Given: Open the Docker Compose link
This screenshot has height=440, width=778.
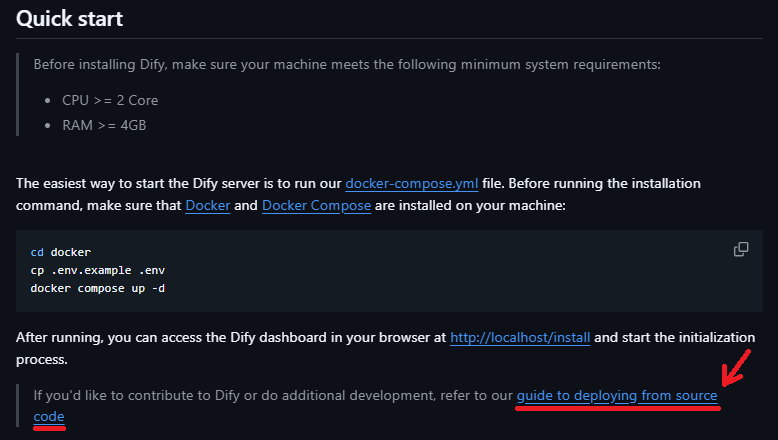Looking at the screenshot, I should [316, 205].
